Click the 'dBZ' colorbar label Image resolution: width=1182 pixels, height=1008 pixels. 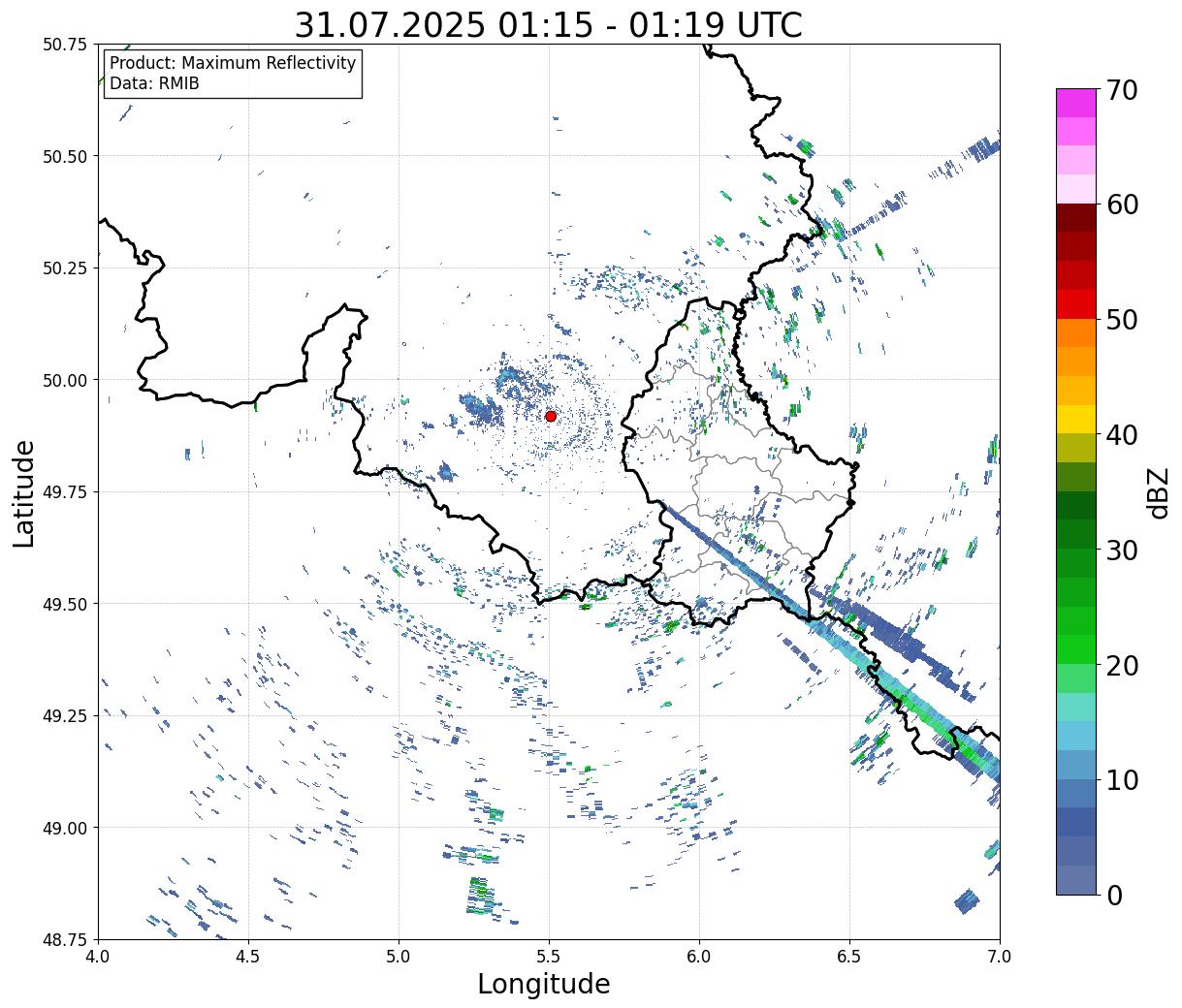click(x=1158, y=492)
